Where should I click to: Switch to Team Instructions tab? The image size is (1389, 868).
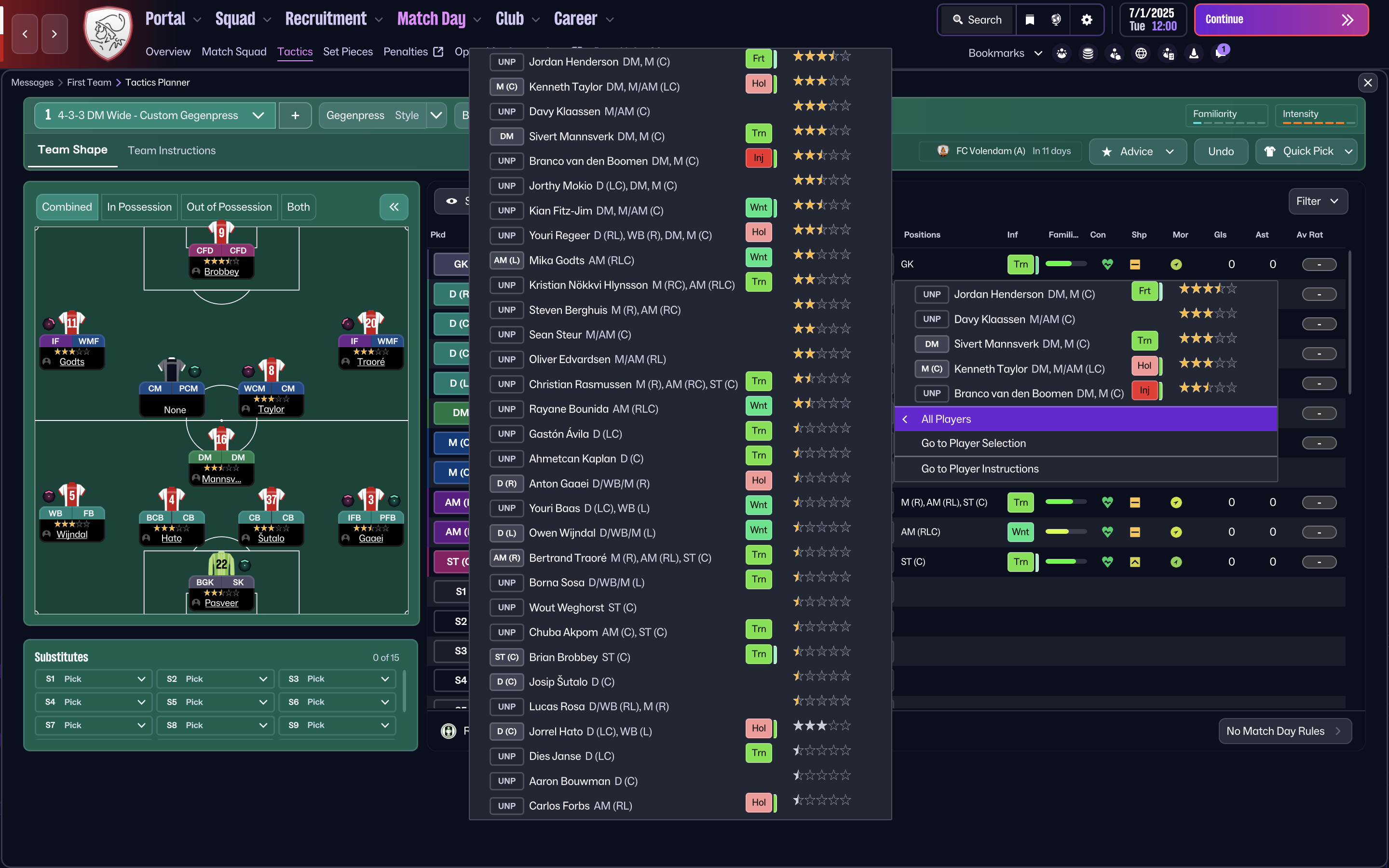click(172, 150)
